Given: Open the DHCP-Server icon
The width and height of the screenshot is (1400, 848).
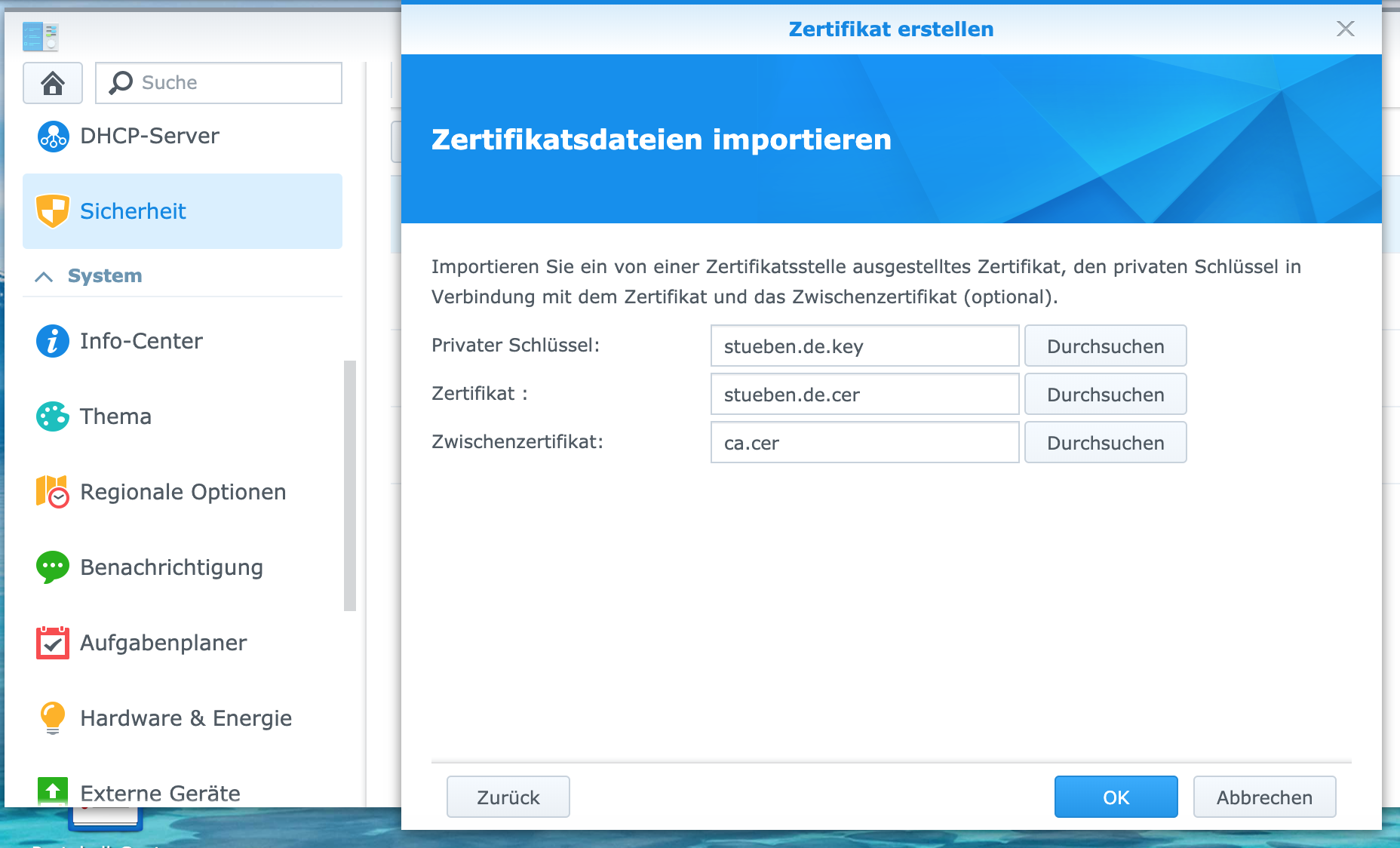Looking at the screenshot, I should pos(53,137).
